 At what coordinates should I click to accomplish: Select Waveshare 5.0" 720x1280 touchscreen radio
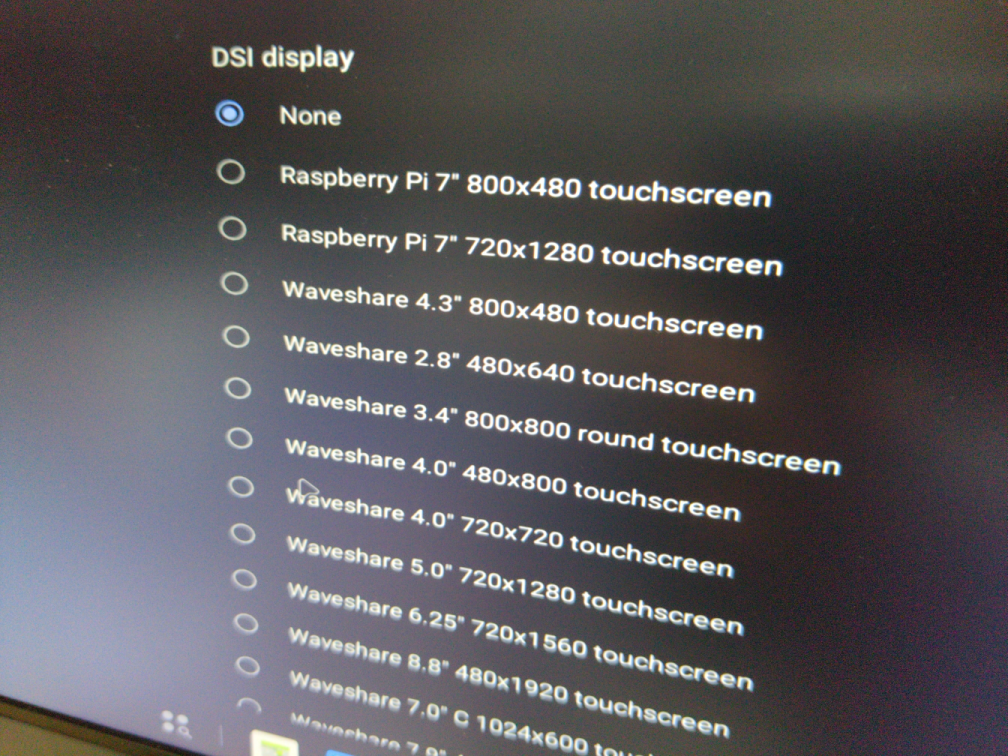pos(243,534)
